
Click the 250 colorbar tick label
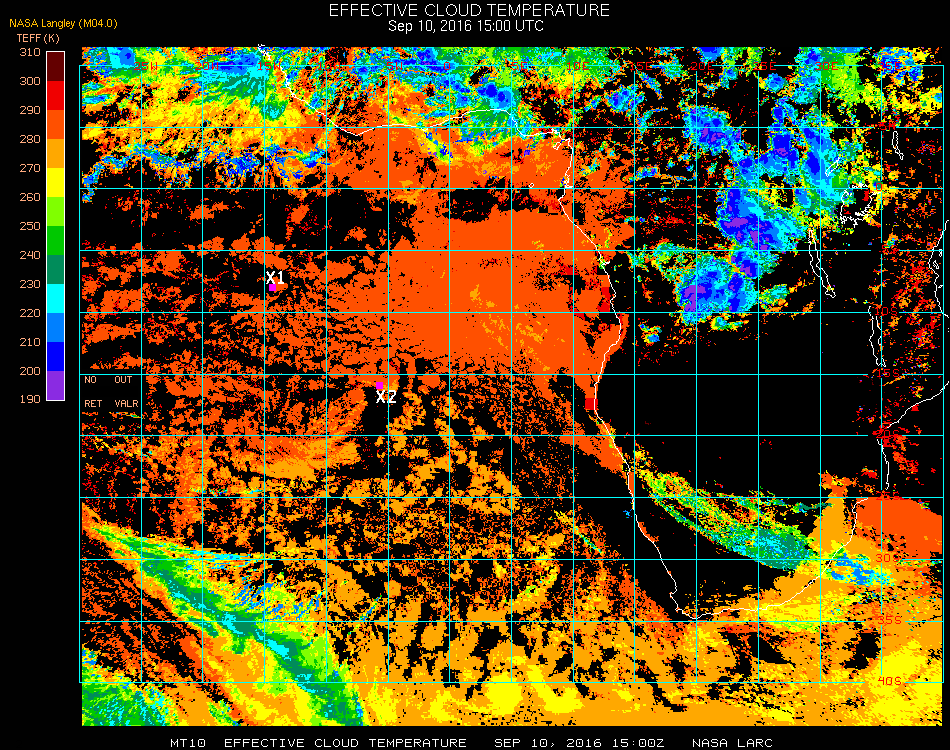pyautogui.click(x=30, y=226)
